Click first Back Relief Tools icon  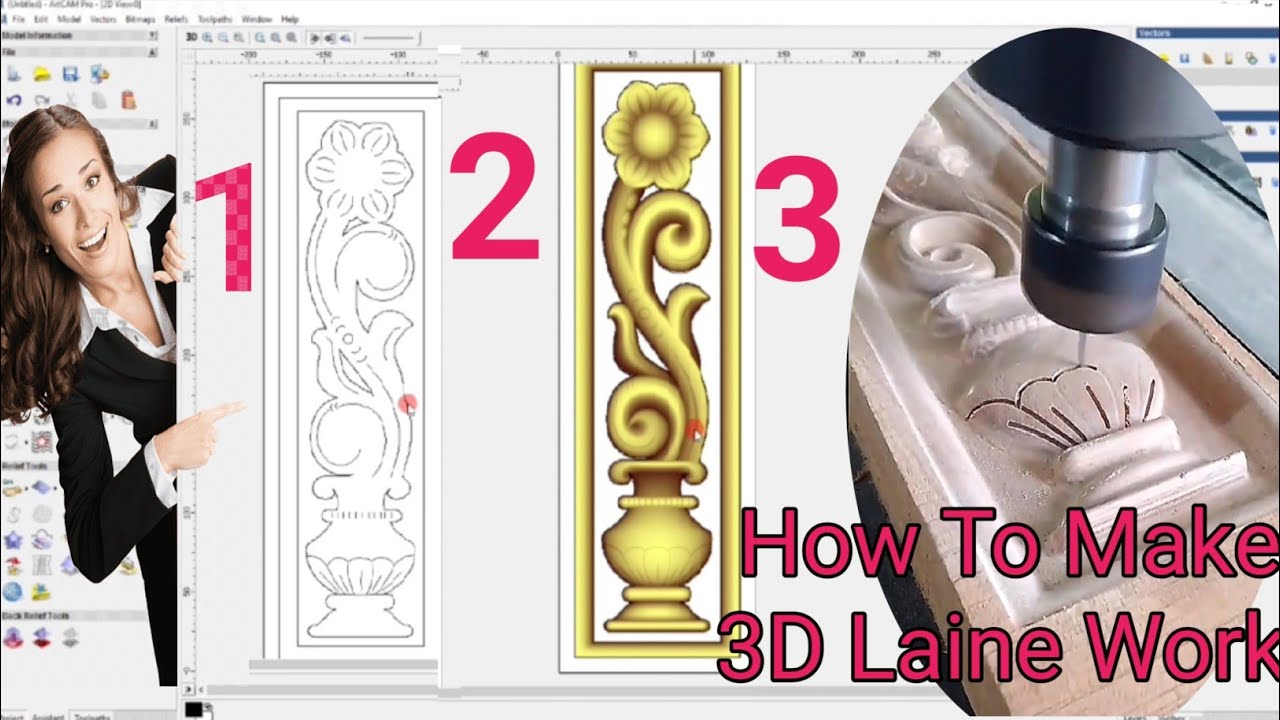coord(14,638)
